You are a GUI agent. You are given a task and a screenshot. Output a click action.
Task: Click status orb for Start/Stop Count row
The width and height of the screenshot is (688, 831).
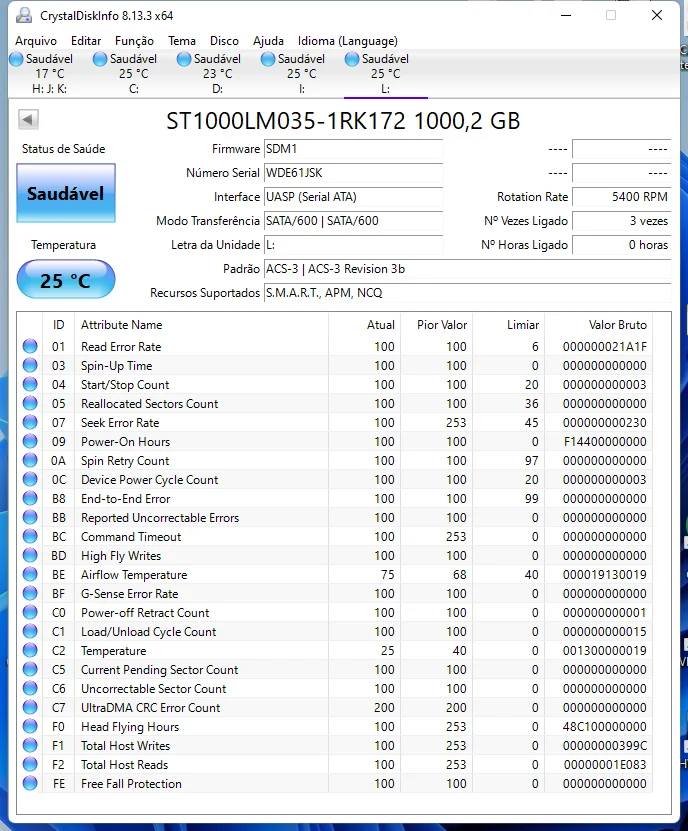pos(30,384)
